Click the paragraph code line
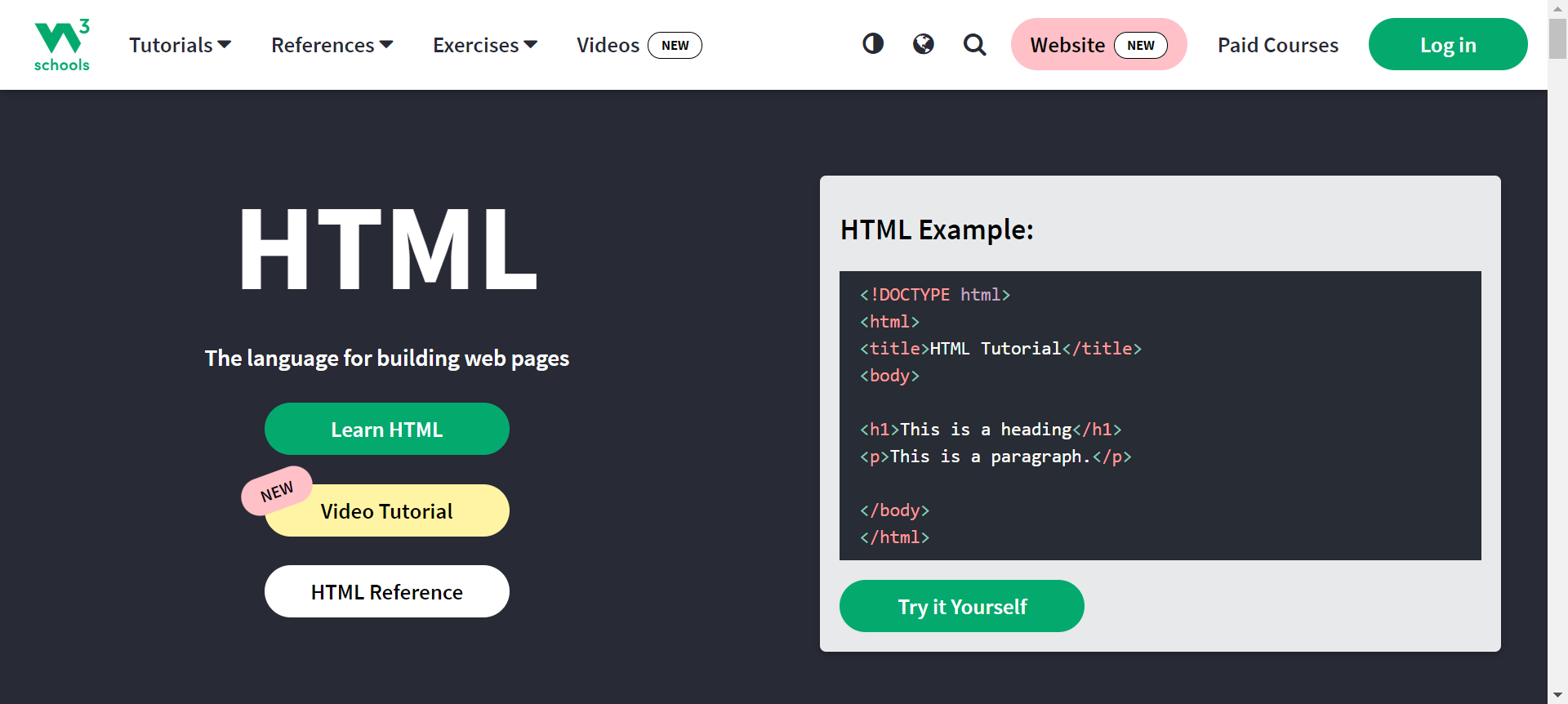The height and width of the screenshot is (704, 1568). click(x=996, y=456)
